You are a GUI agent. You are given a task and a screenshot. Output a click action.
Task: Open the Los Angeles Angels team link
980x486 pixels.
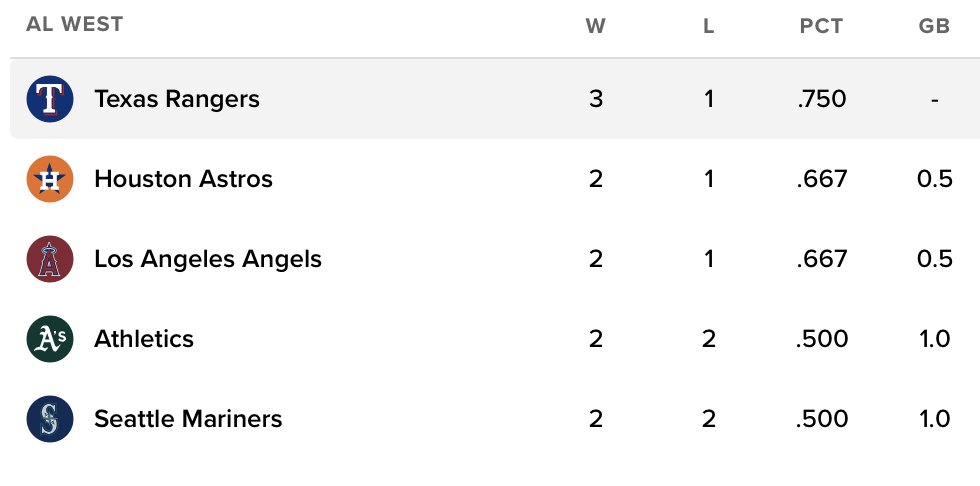coord(208,259)
